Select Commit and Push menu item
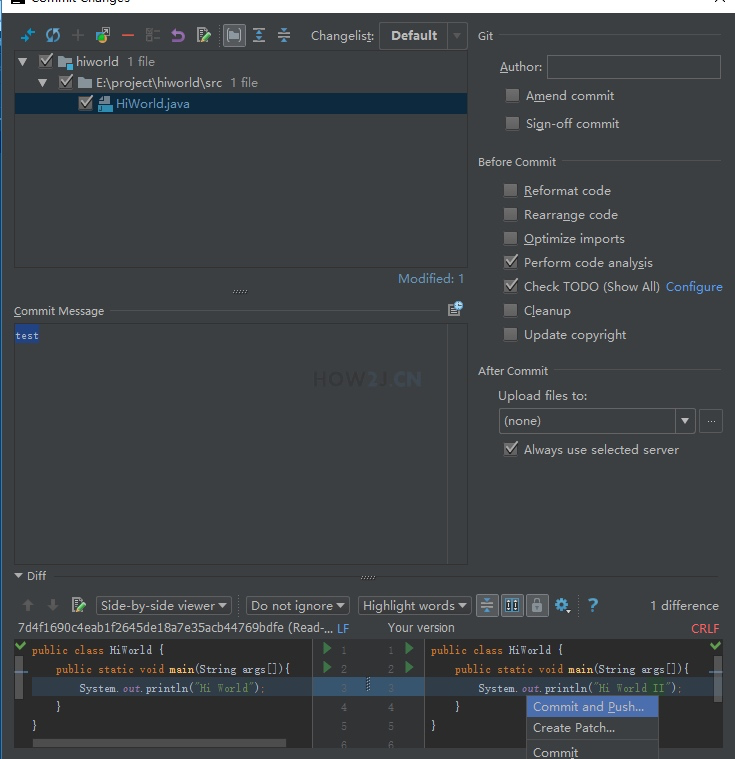 click(x=592, y=707)
